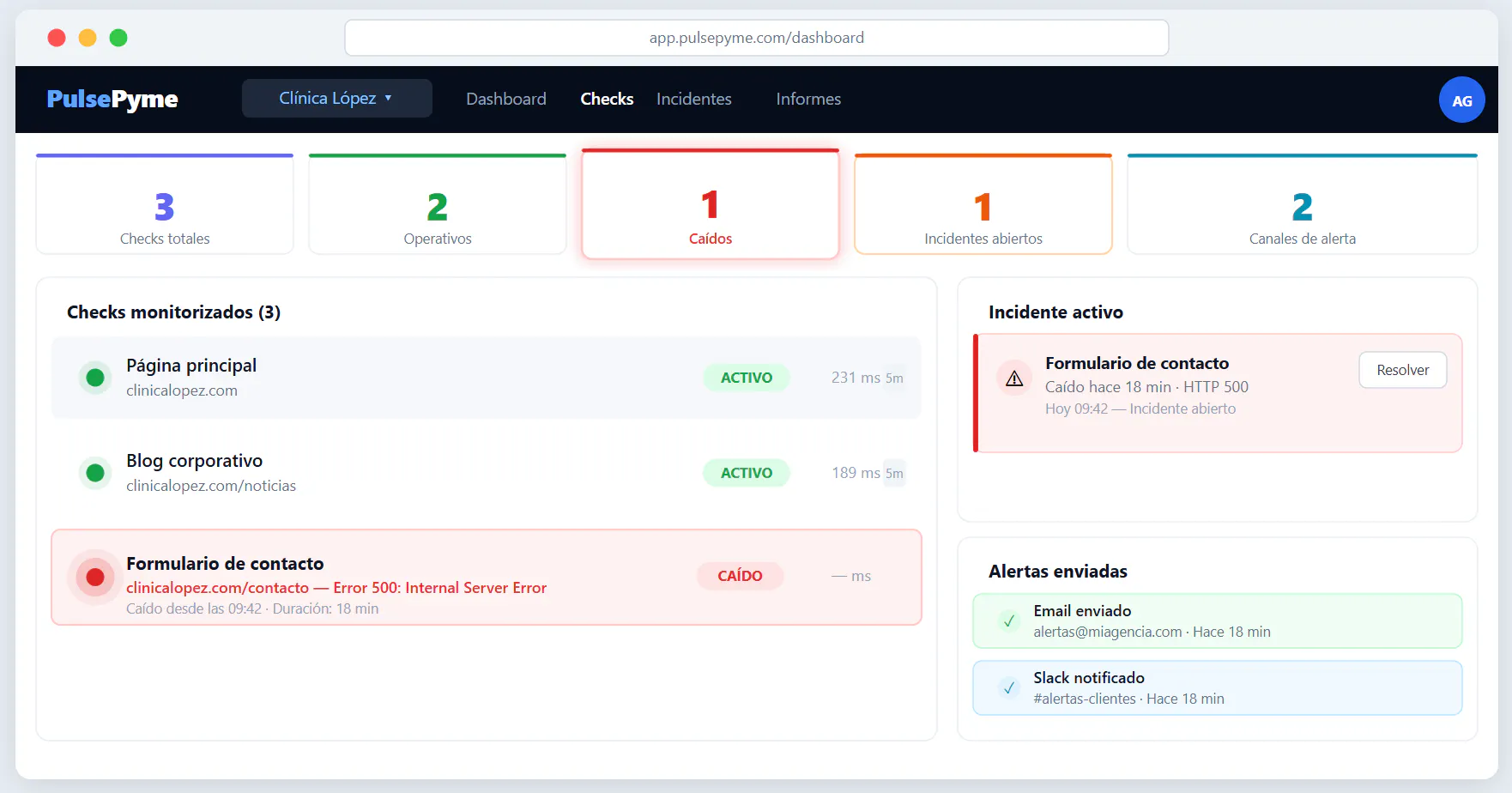
Task: Open the Página principal check row
Action: coord(487,378)
